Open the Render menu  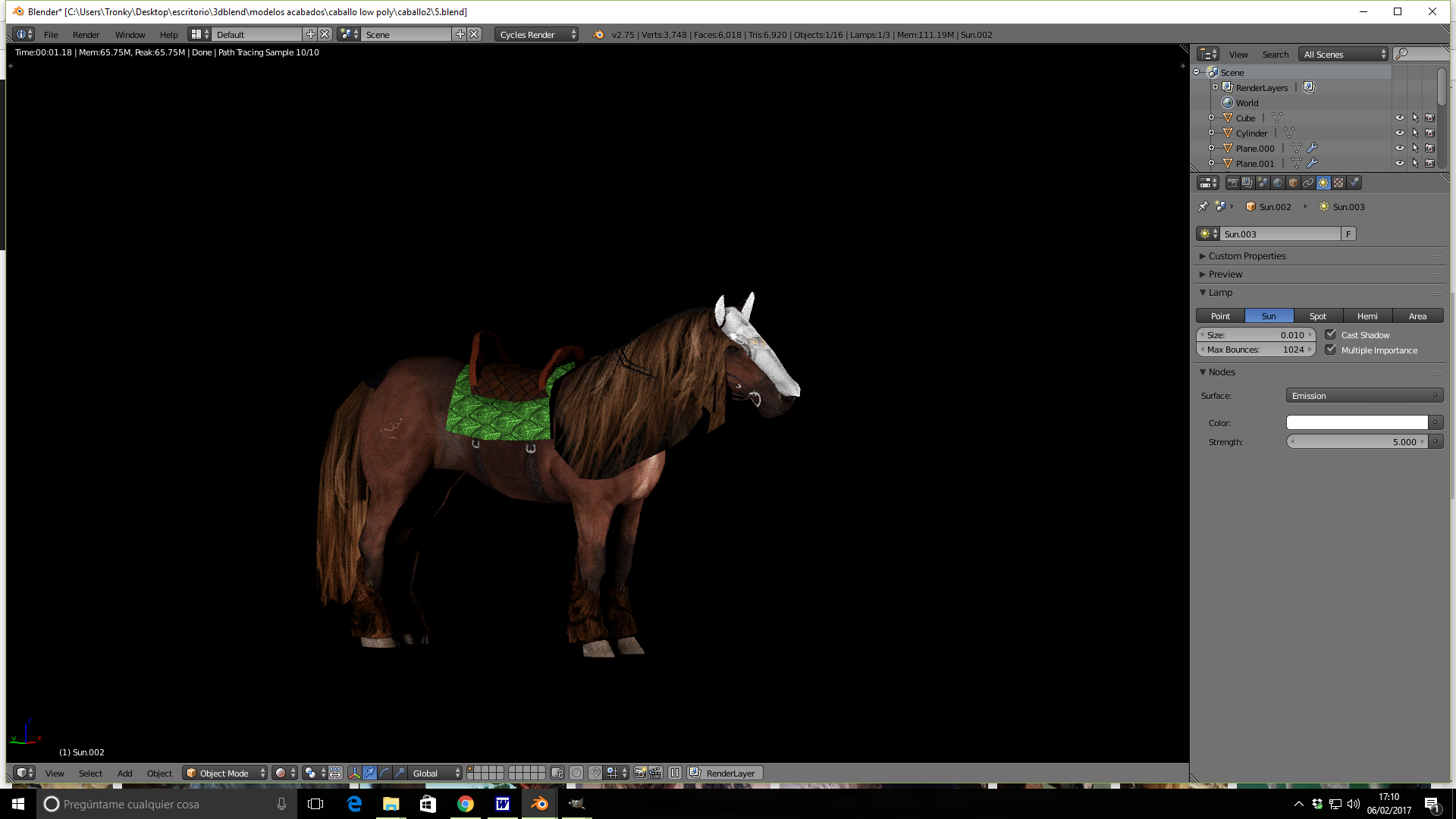click(x=86, y=34)
